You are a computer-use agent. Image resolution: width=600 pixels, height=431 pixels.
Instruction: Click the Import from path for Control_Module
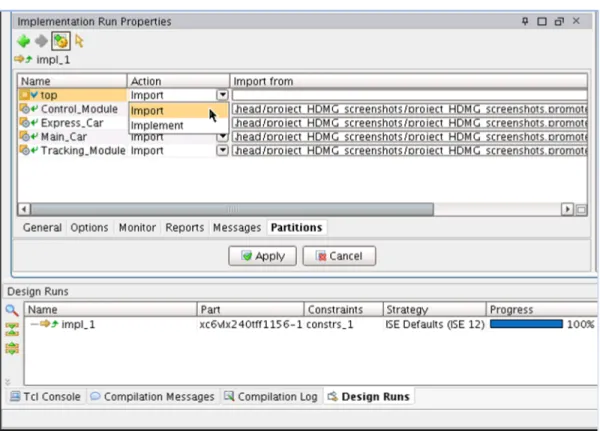(x=409, y=109)
